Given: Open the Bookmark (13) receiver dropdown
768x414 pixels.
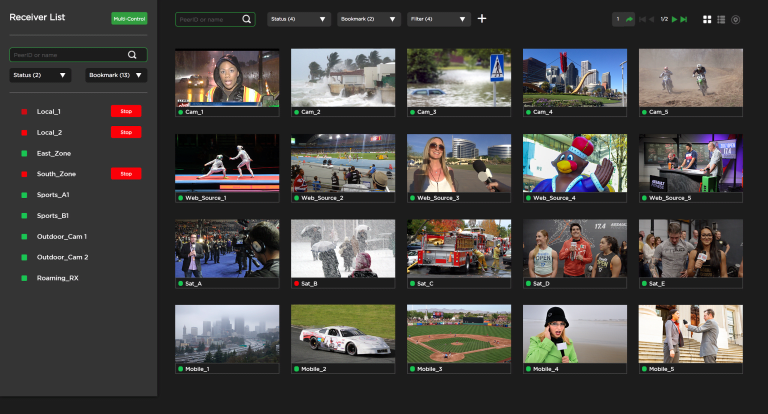Looking at the screenshot, I should 116,75.
